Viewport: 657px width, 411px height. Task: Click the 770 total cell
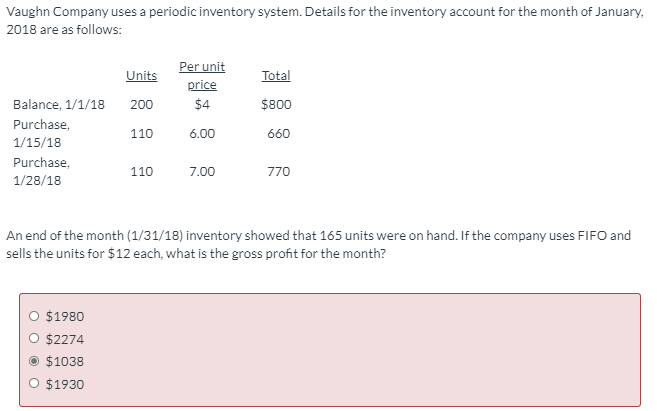point(279,172)
